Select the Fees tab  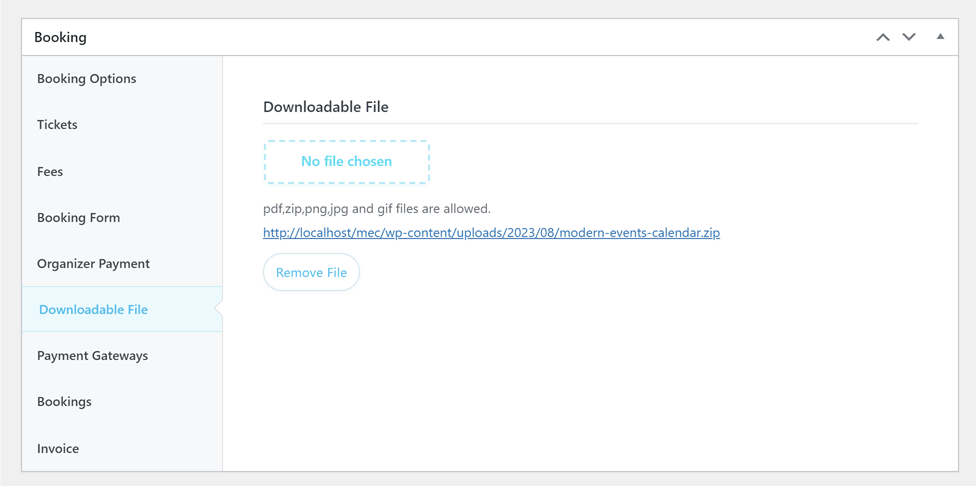click(50, 171)
